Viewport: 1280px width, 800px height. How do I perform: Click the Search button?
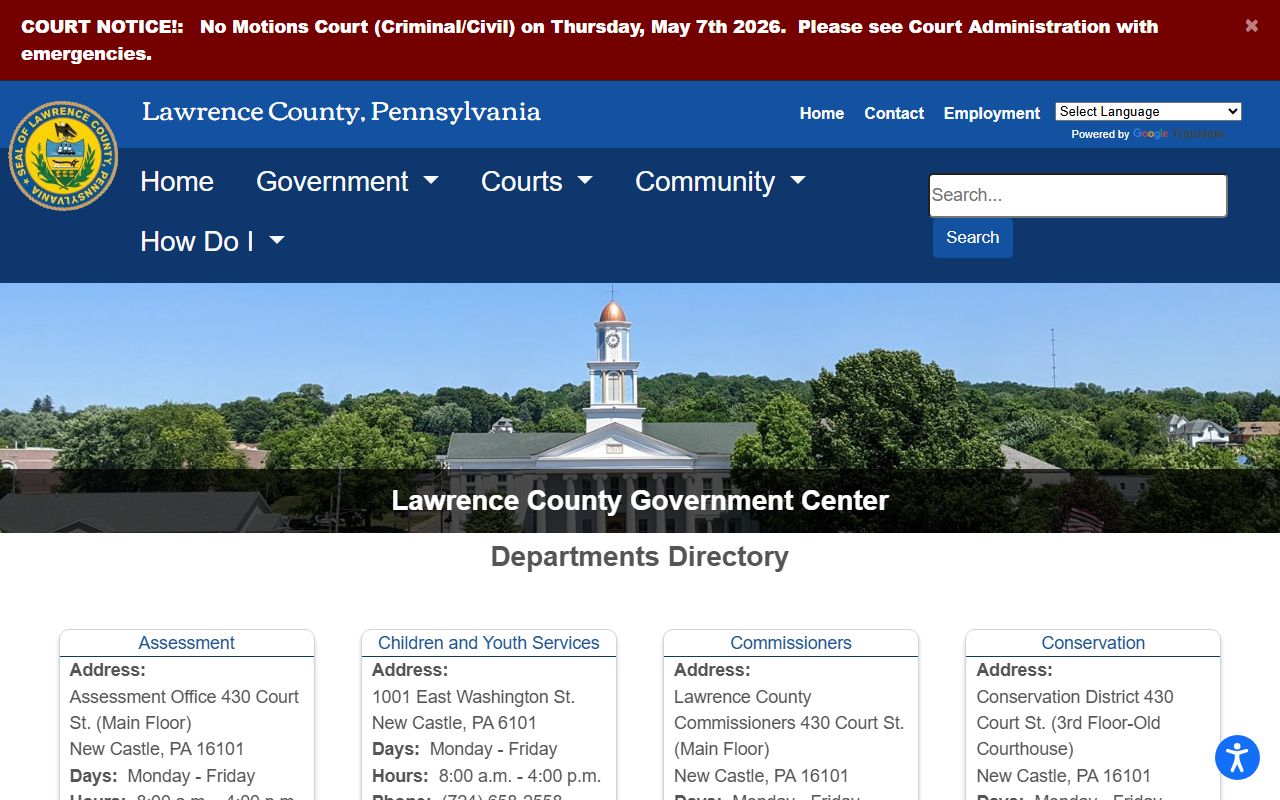coord(973,238)
